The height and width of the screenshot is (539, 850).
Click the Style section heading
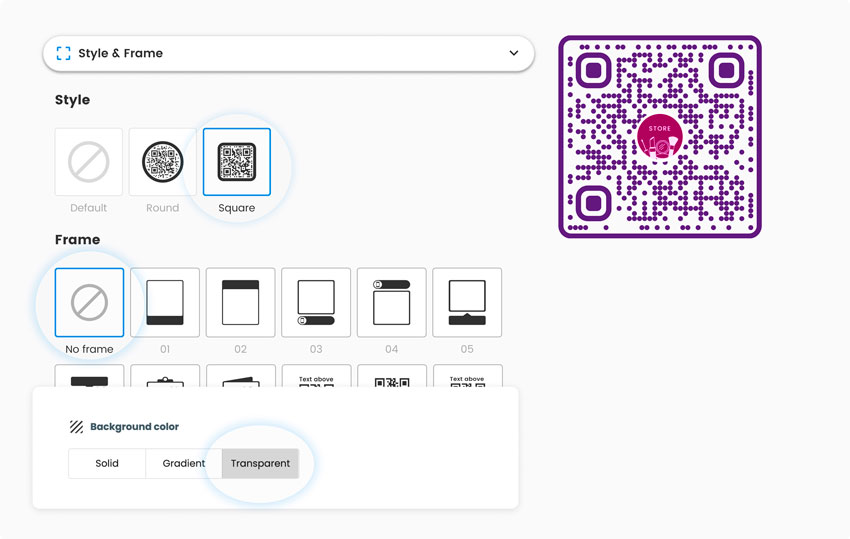point(72,100)
